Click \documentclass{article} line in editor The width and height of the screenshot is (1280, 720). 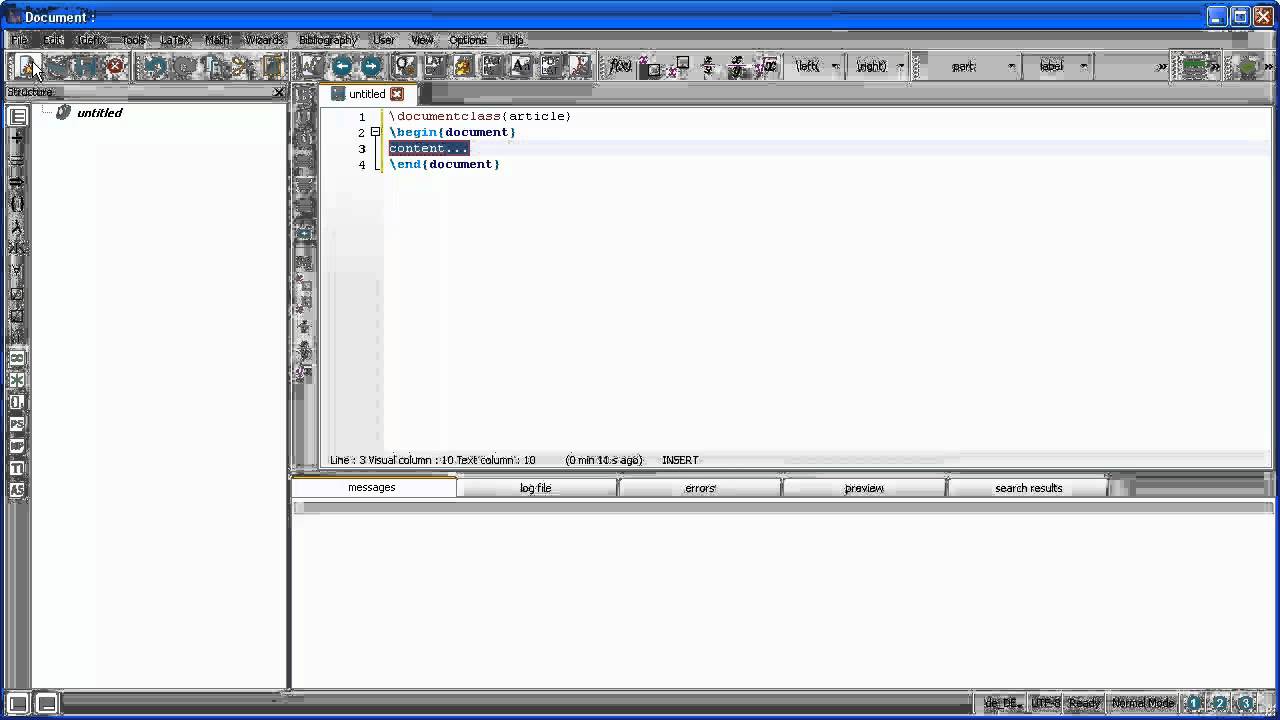[480, 116]
